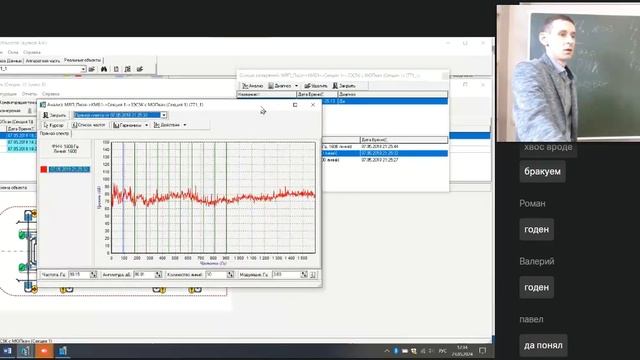Image resolution: width=640 pixels, height=360 pixels.
Task: Click the upper green bearing marker on diagram
Action: click(x=22, y=235)
